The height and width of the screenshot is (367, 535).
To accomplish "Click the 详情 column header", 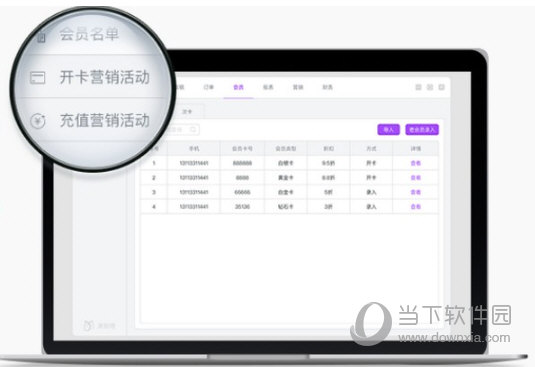I will point(416,149).
